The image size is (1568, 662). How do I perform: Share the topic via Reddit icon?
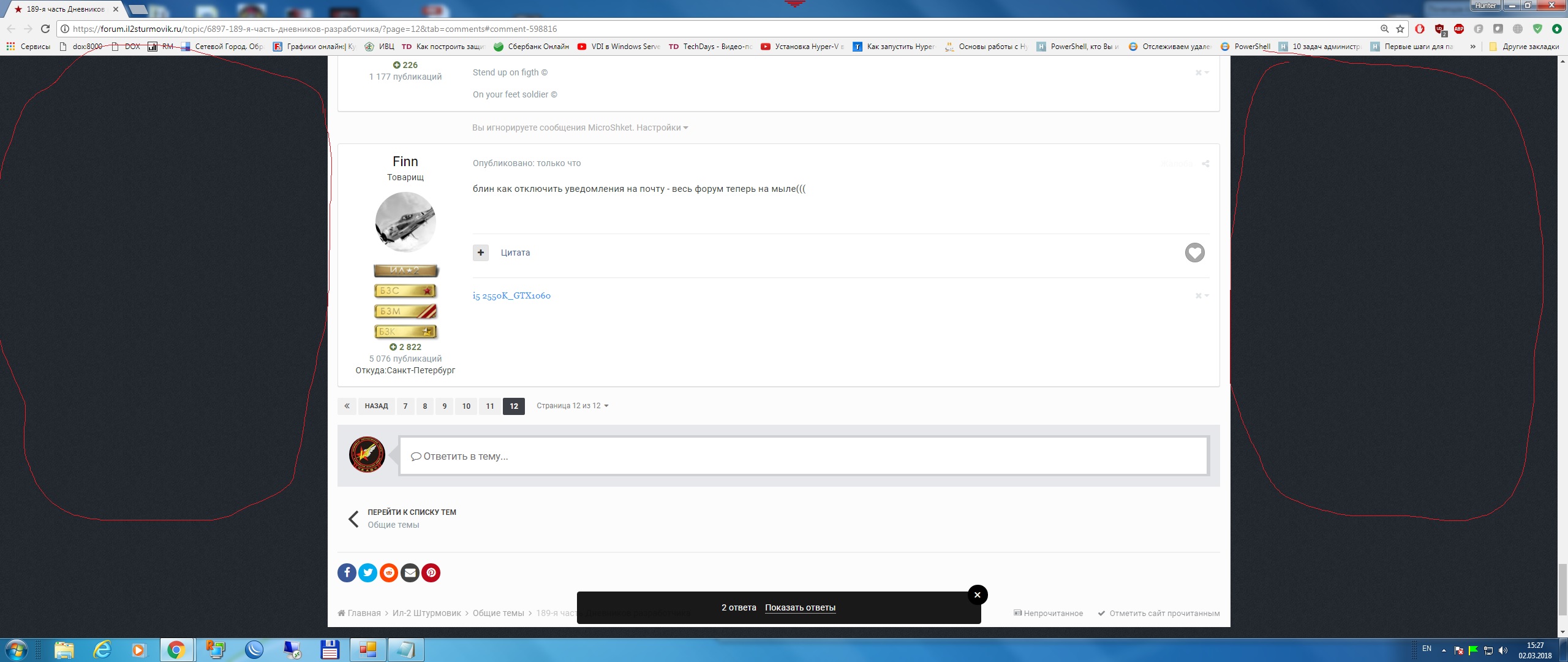[x=389, y=573]
